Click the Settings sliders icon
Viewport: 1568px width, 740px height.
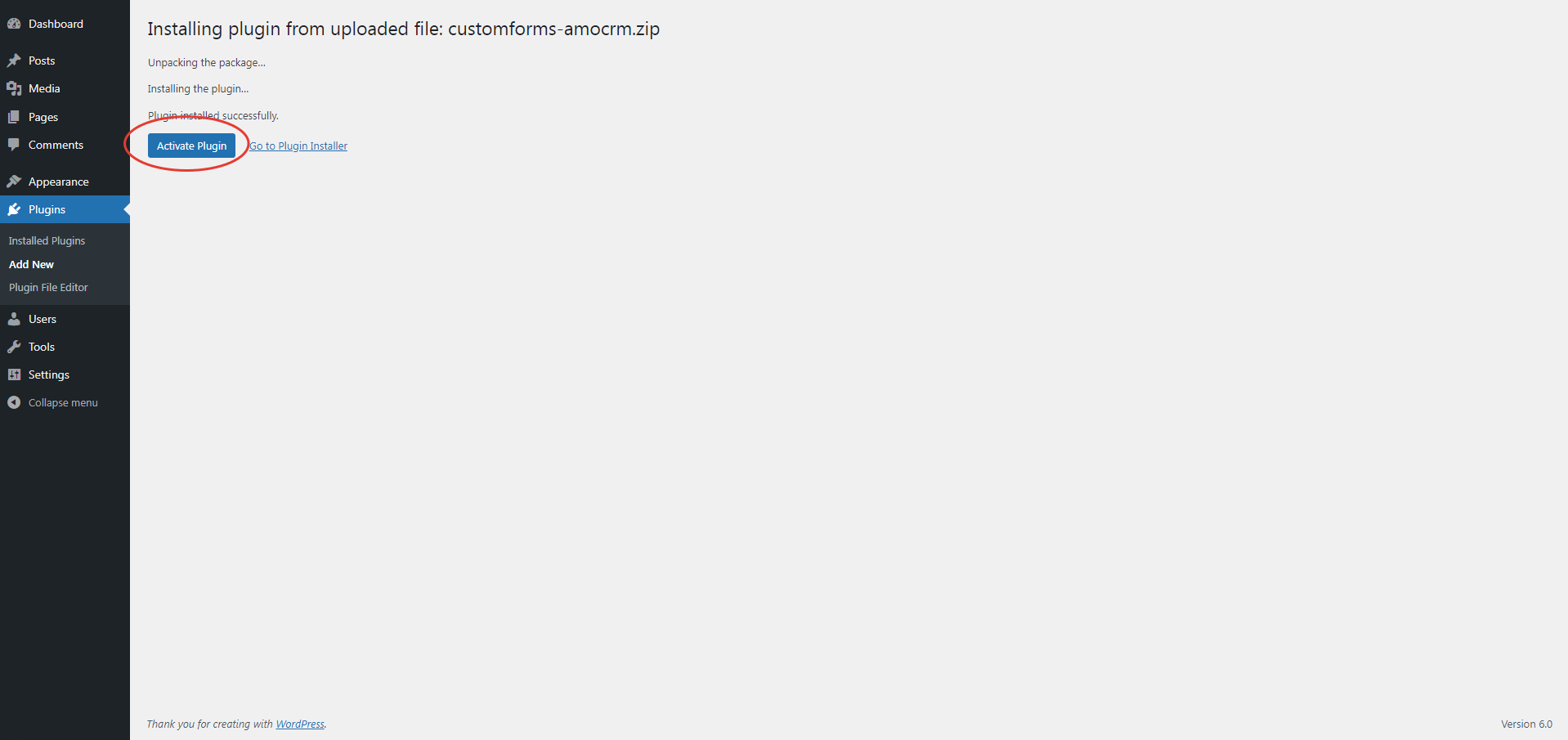tap(14, 374)
